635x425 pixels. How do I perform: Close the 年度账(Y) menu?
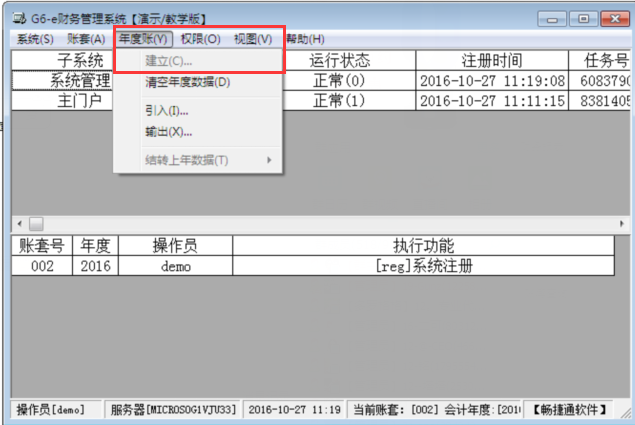point(143,39)
